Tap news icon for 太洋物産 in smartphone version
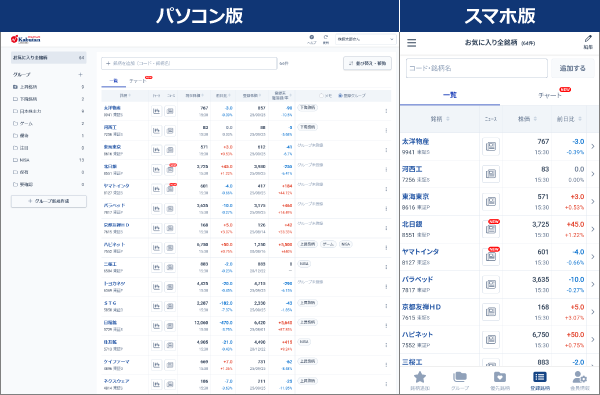The width and height of the screenshot is (600, 395). coord(491,146)
